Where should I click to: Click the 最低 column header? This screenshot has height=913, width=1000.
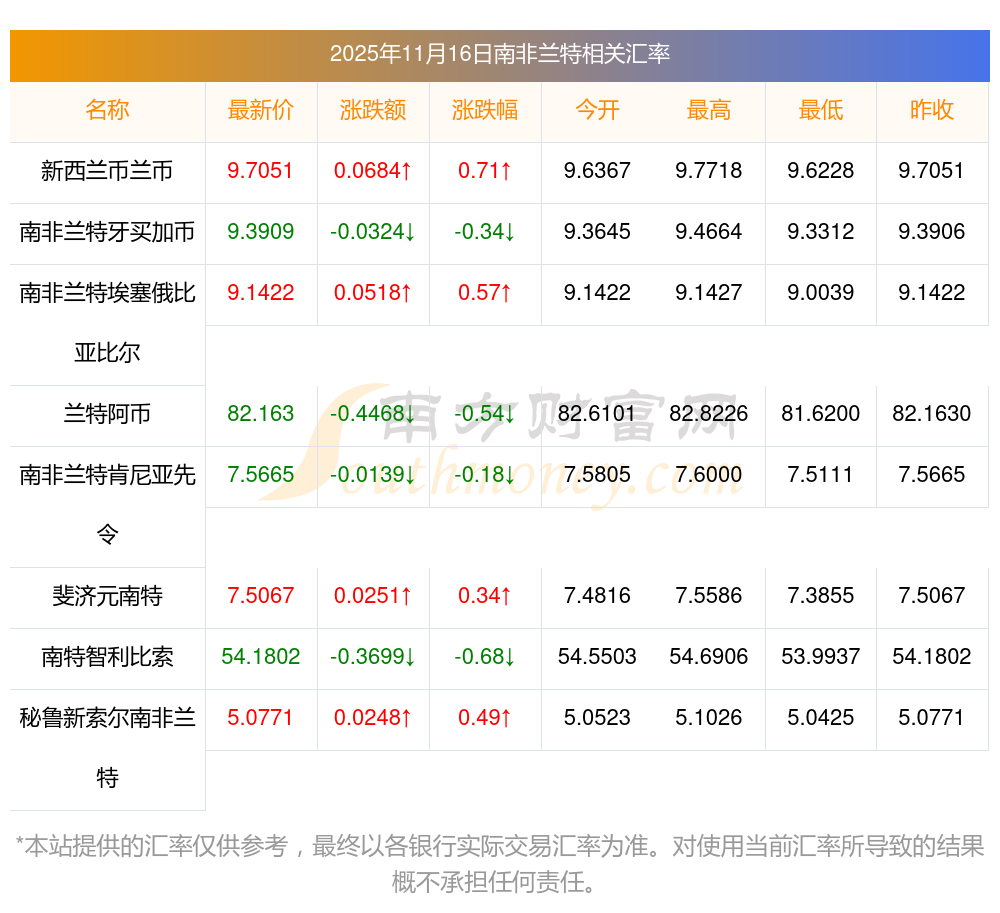tap(821, 110)
